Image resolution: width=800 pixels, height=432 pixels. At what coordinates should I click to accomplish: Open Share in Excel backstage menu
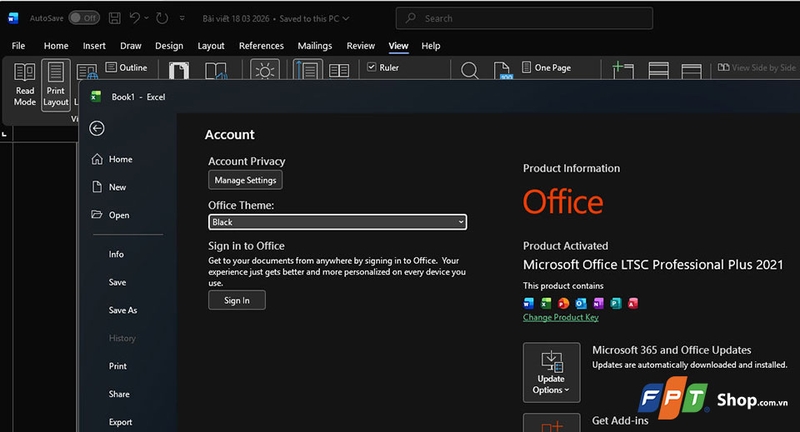click(119, 394)
